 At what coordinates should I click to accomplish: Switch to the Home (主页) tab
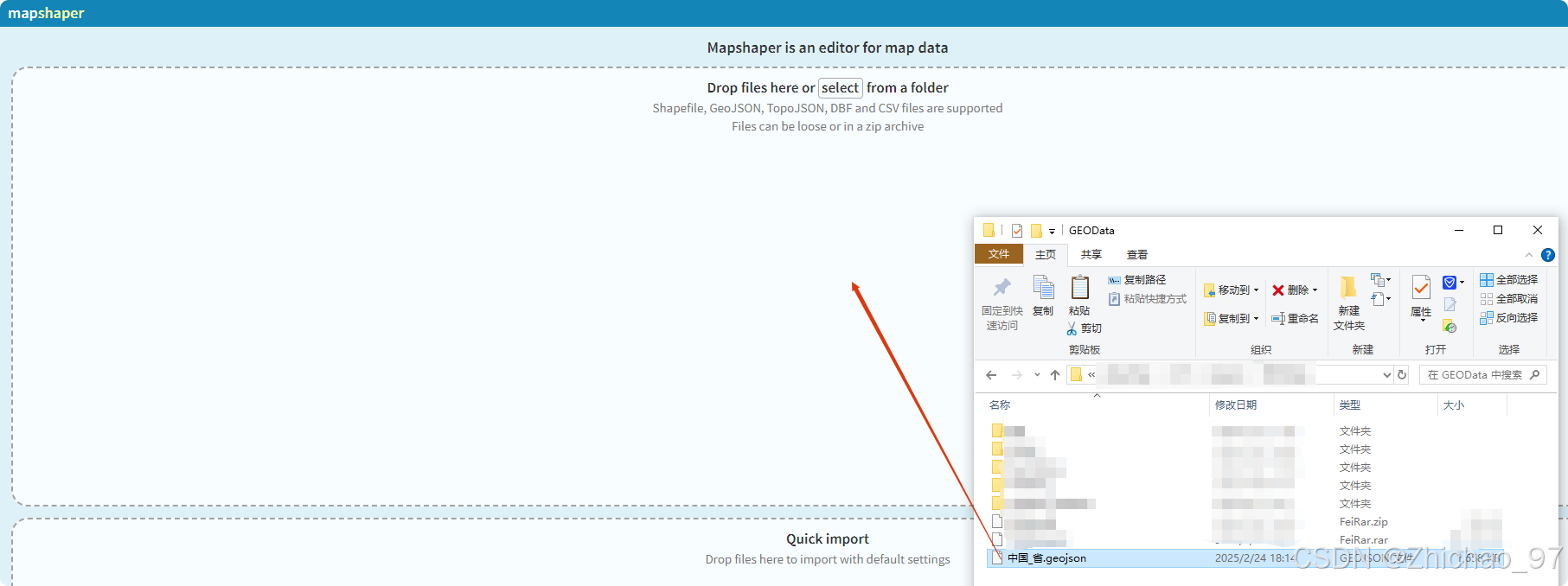pyautogui.click(x=1046, y=255)
